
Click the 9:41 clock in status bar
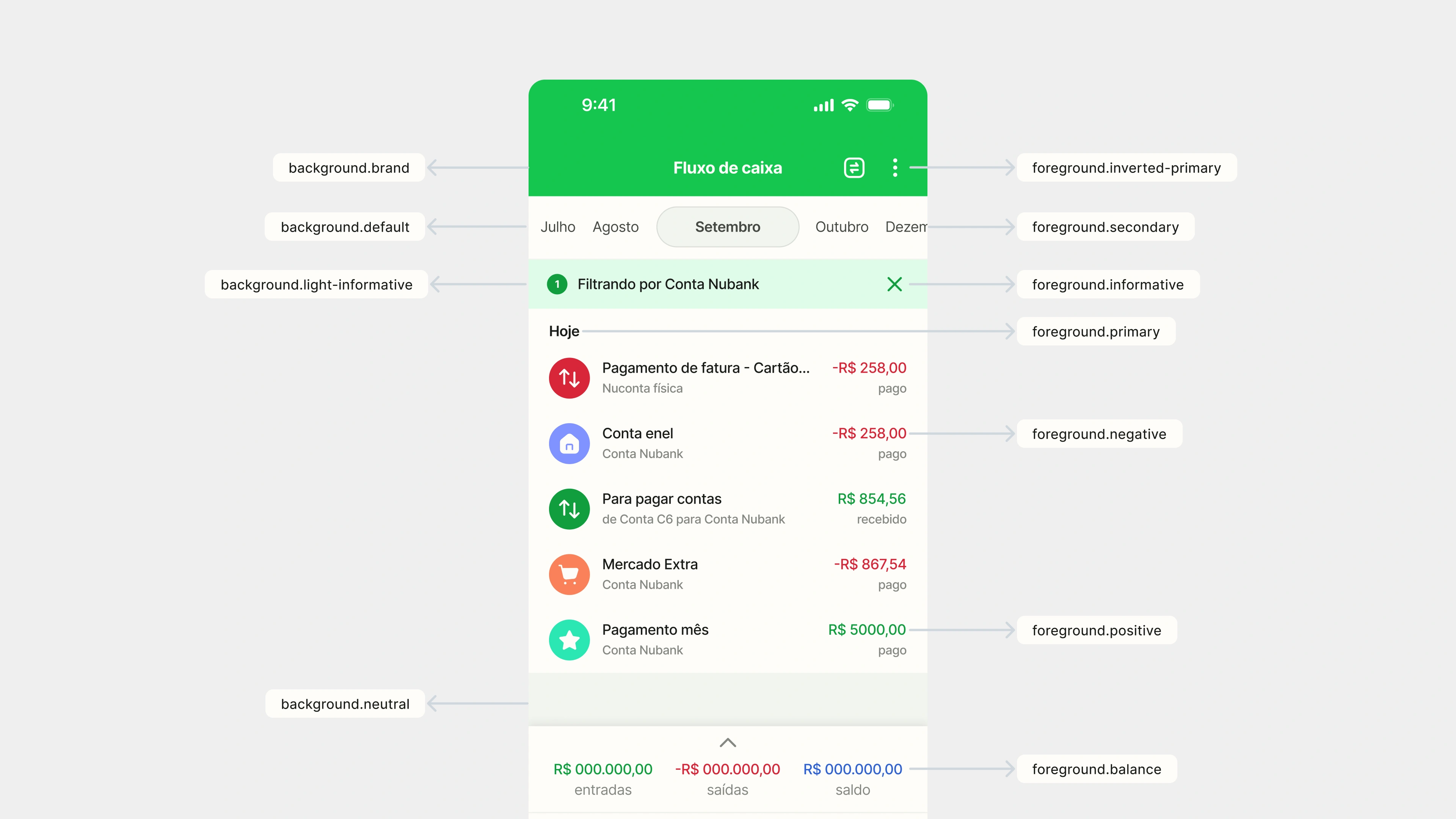[599, 105]
